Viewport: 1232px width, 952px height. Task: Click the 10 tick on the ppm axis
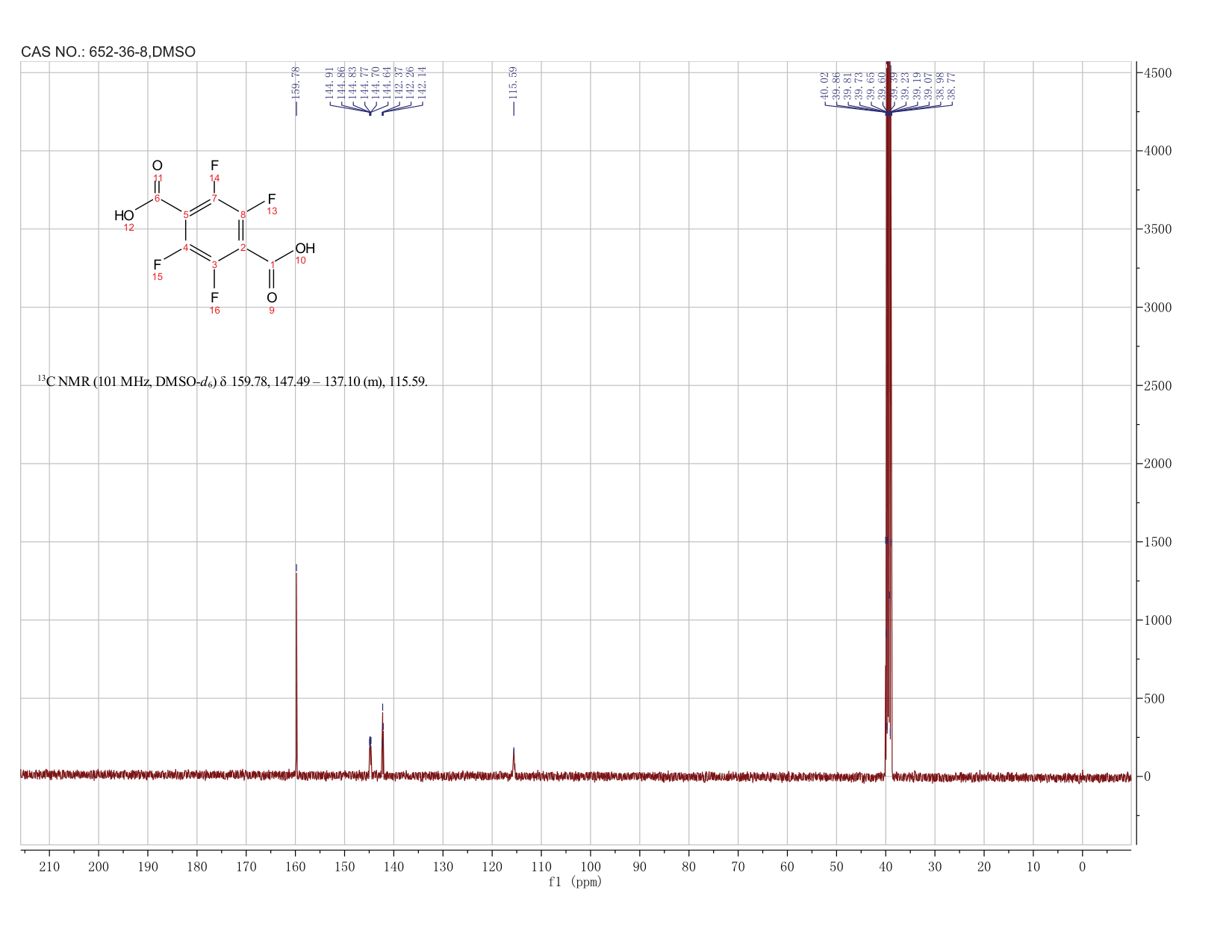(x=1033, y=867)
